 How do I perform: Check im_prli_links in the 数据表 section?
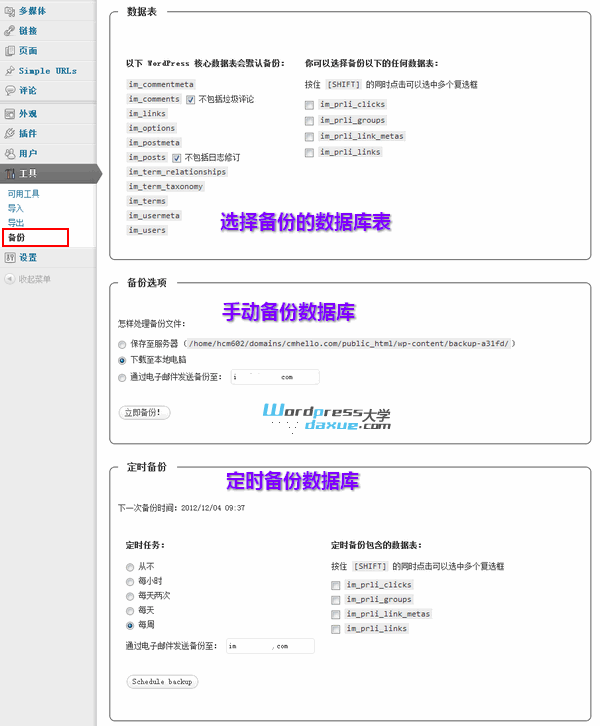tap(309, 152)
